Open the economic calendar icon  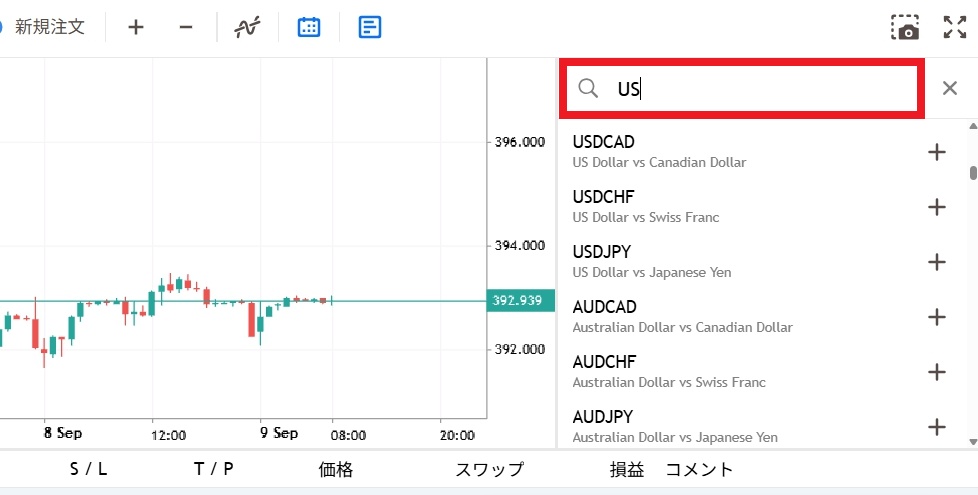(309, 27)
